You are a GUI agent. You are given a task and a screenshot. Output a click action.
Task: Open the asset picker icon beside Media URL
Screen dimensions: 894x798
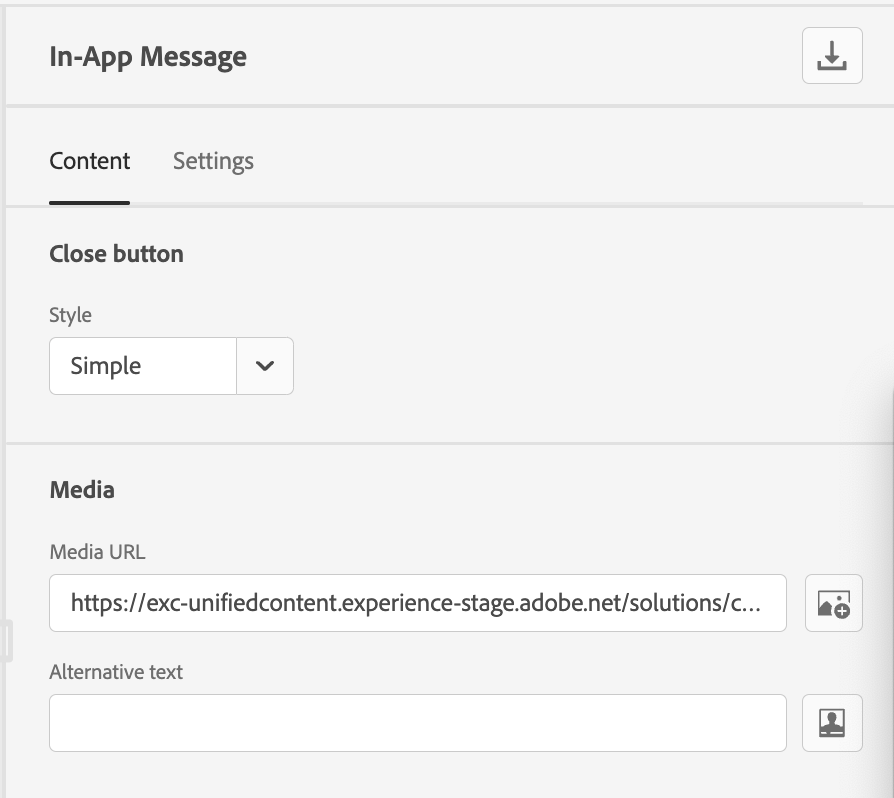[834, 603]
